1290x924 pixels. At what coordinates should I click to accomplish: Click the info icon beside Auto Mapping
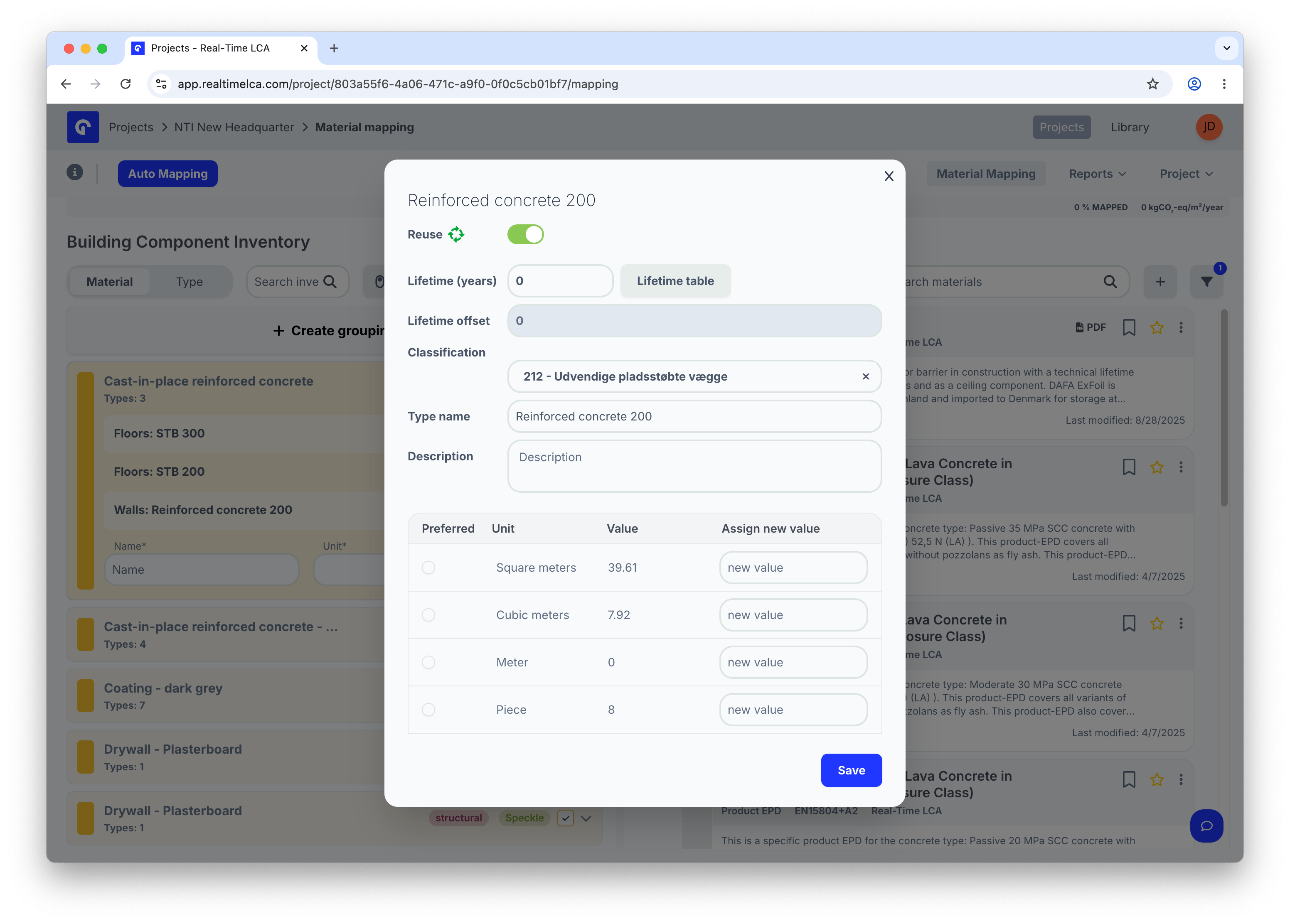74,172
